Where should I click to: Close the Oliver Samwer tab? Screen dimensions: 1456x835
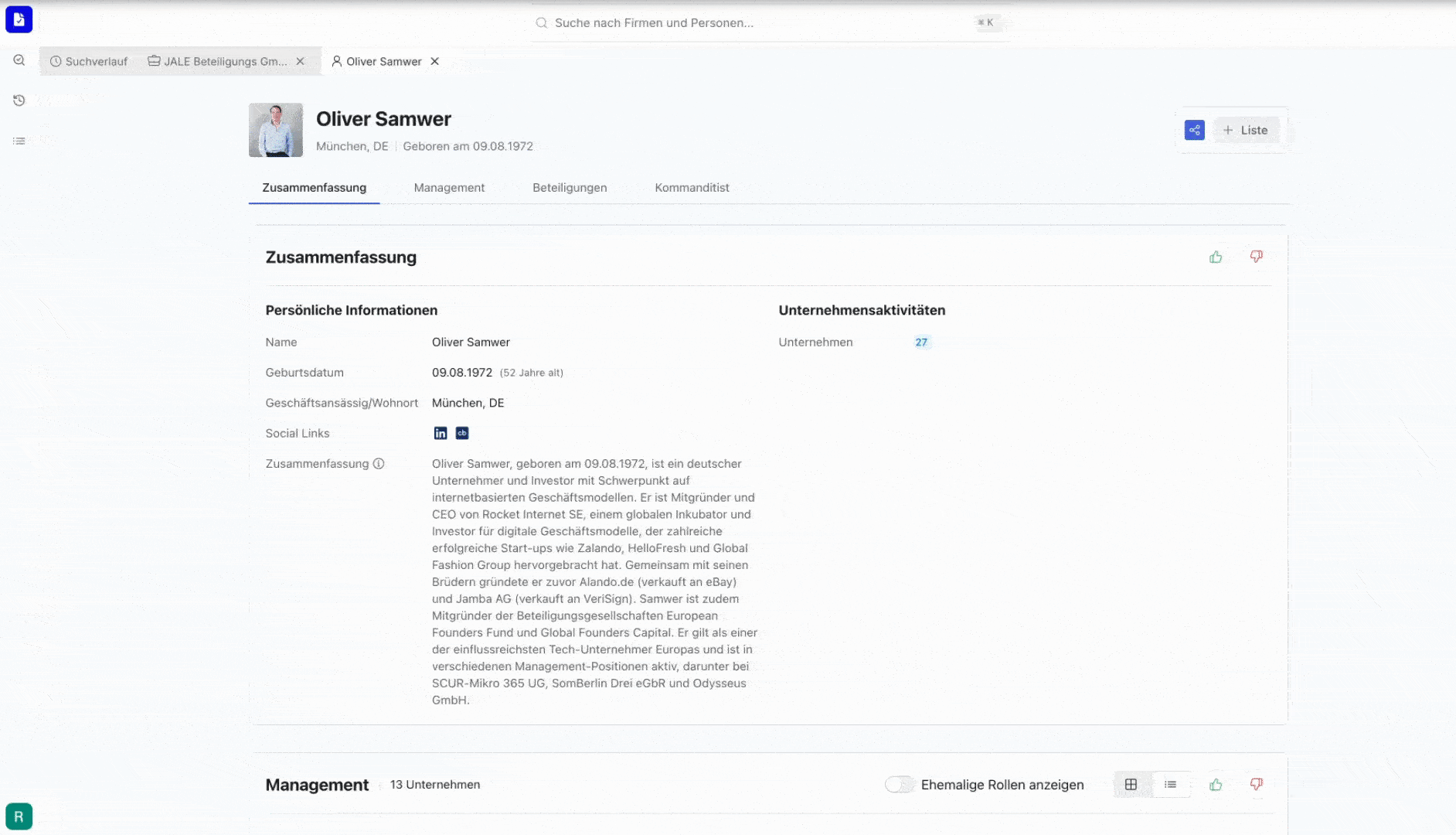point(435,61)
